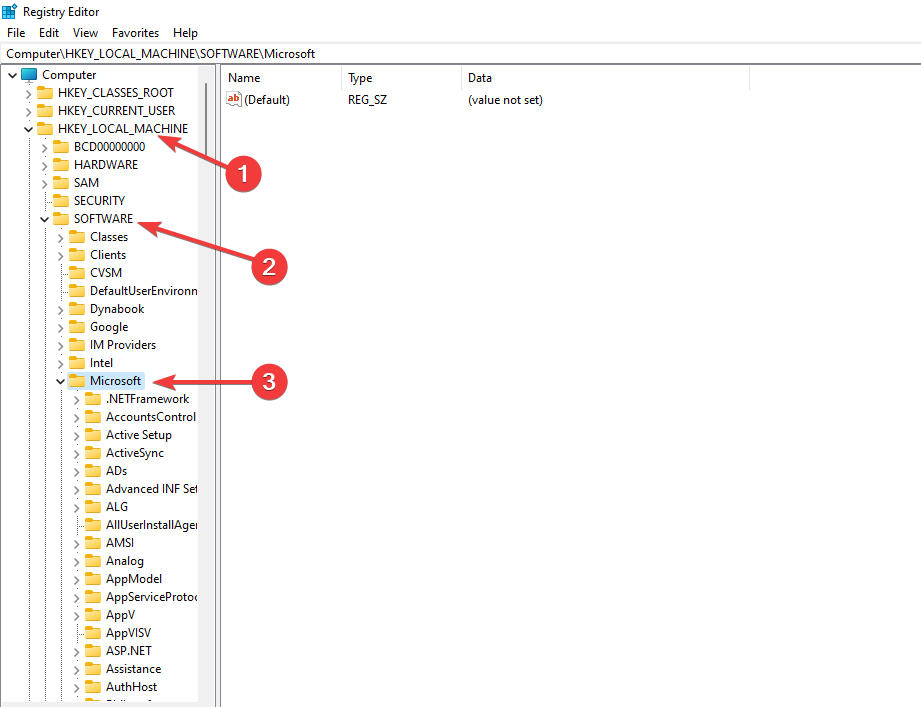921x707 pixels.
Task: Select the Assistance key
Action: point(133,669)
